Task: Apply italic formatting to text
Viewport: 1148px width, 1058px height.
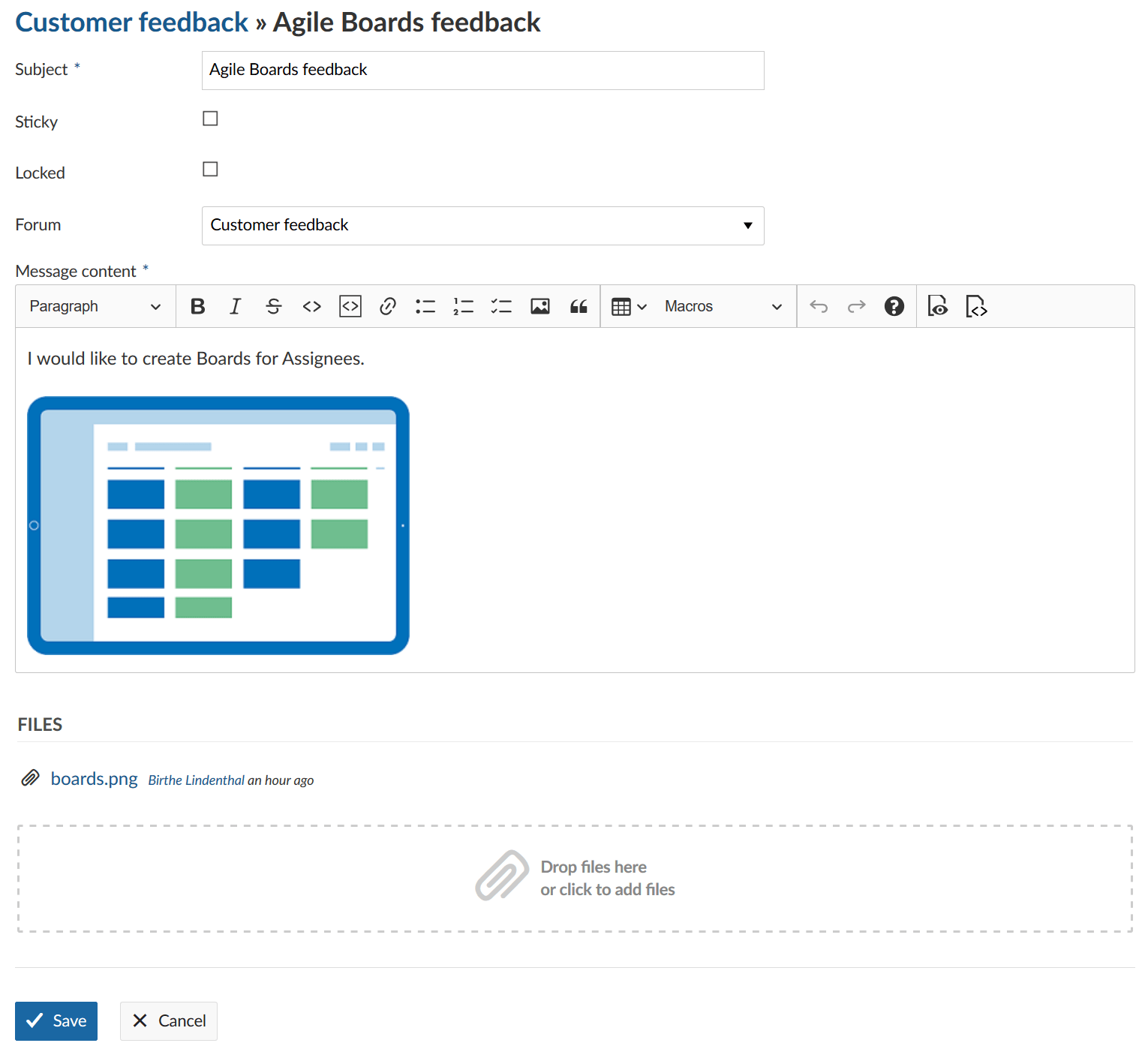Action: pyautogui.click(x=236, y=306)
